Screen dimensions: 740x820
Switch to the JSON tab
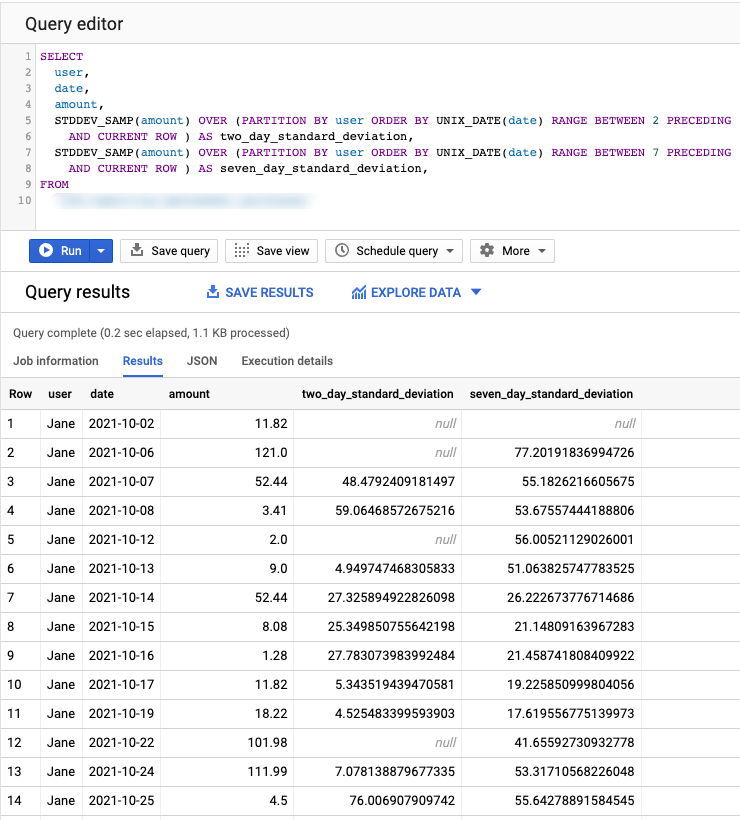point(202,361)
